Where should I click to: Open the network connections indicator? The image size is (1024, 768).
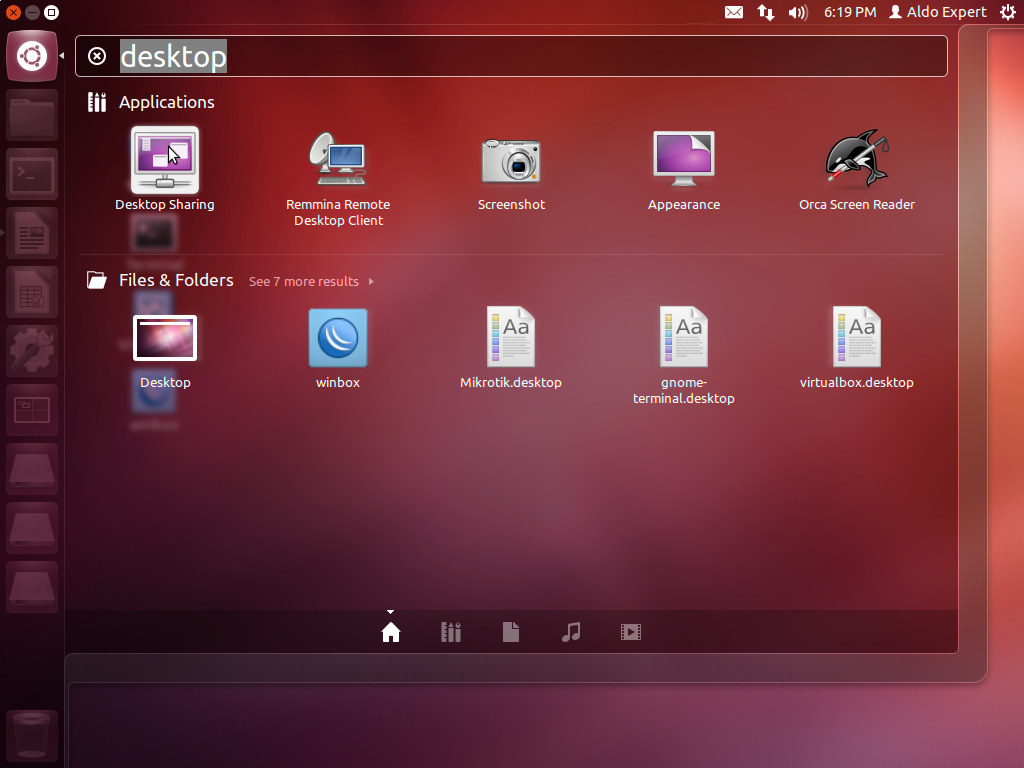(765, 12)
